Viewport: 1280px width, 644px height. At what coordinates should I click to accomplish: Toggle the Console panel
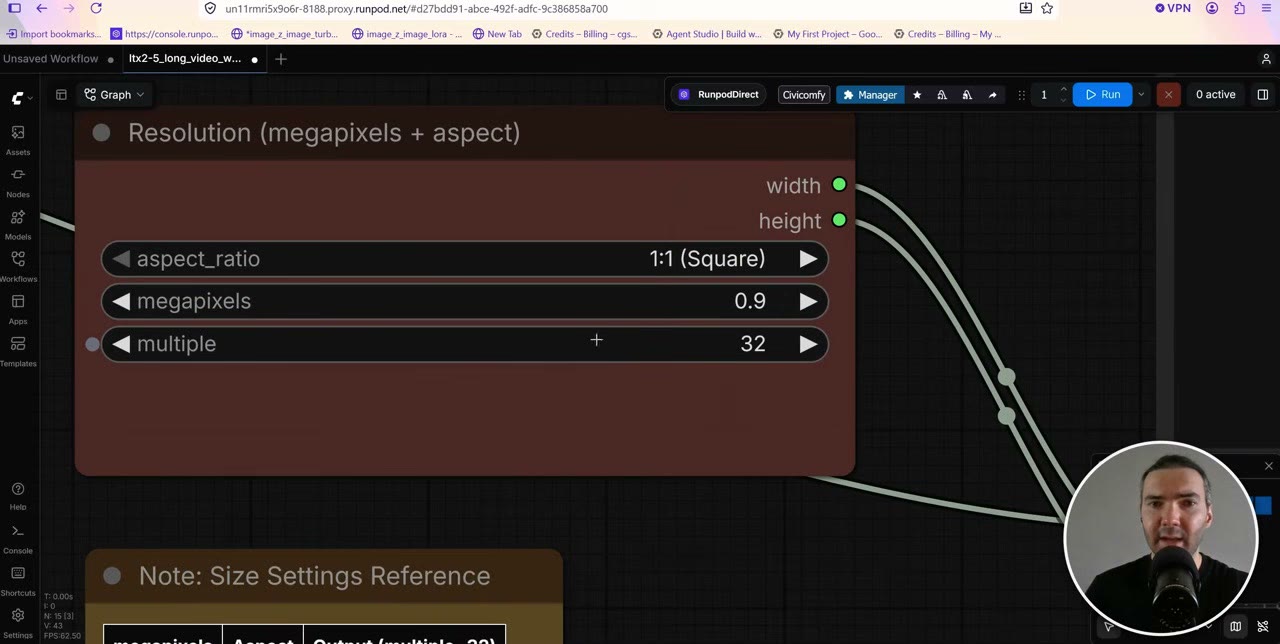(x=18, y=538)
